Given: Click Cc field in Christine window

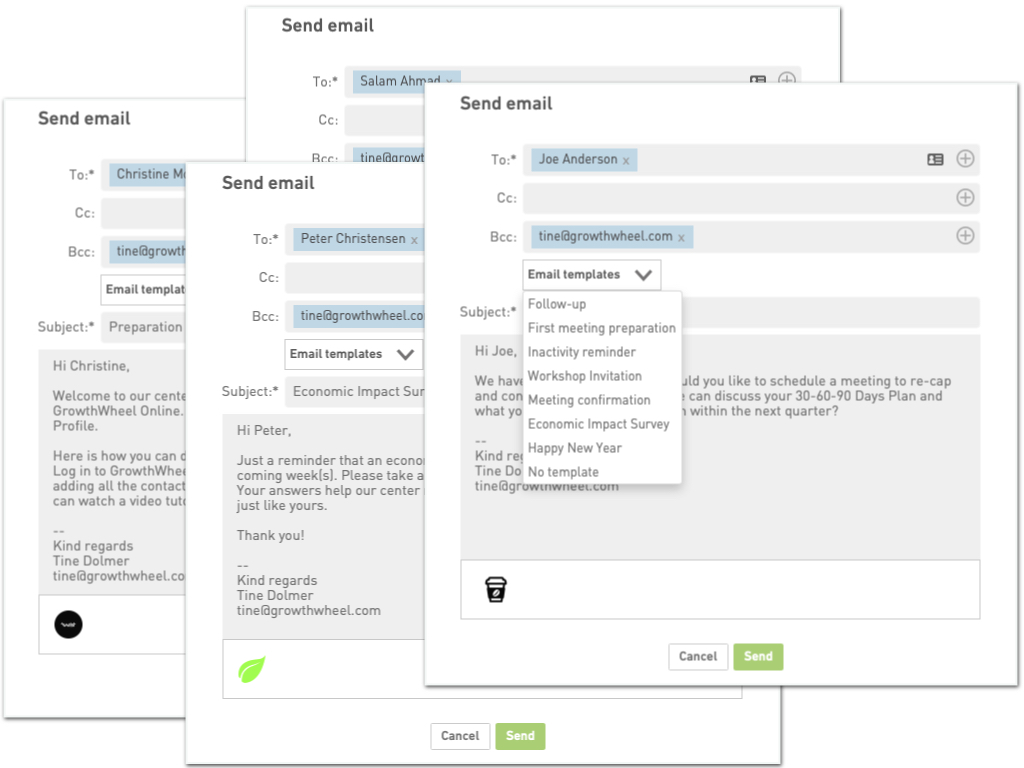Looking at the screenshot, I should click(144, 214).
